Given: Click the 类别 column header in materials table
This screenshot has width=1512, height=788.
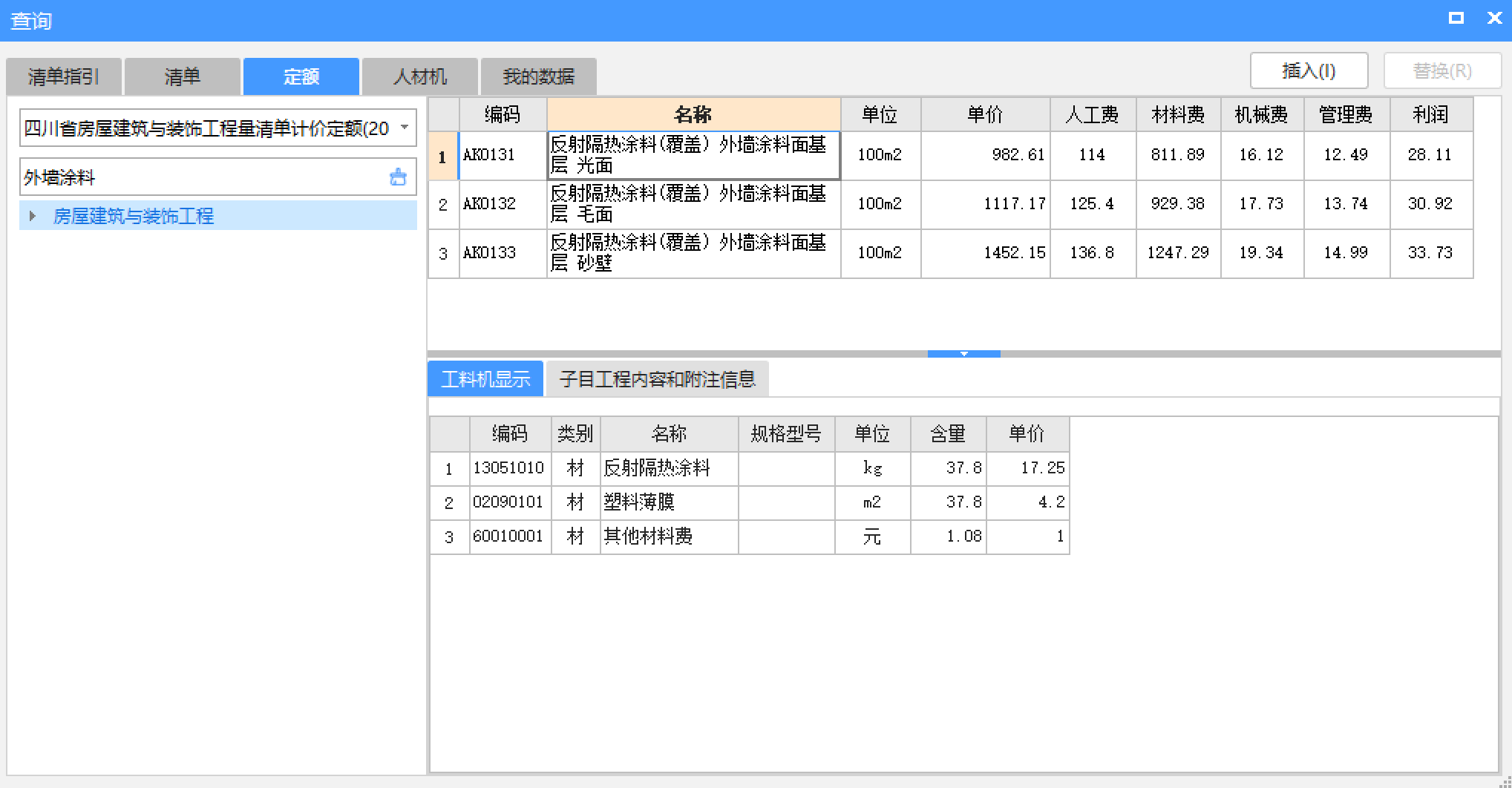Looking at the screenshot, I should 575,433.
